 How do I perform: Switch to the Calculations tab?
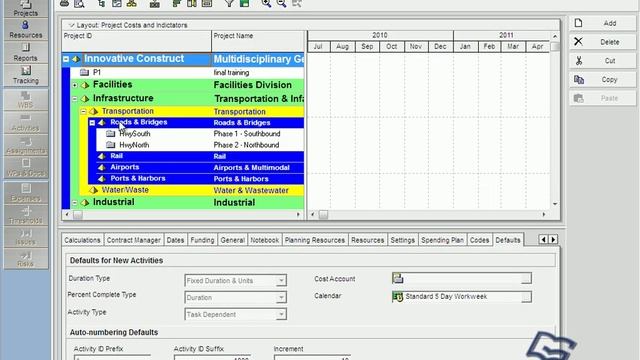coord(82,240)
